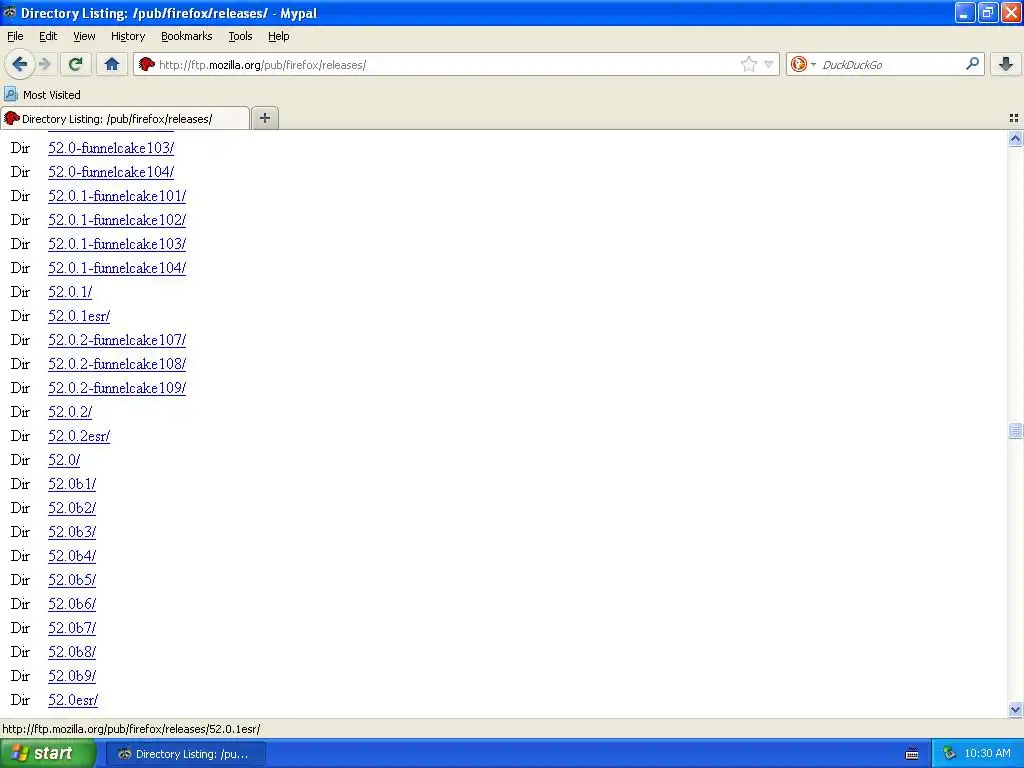1024x768 pixels.
Task: Open the 52.0.2-funnelcake107/ link
Action: (x=117, y=340)
